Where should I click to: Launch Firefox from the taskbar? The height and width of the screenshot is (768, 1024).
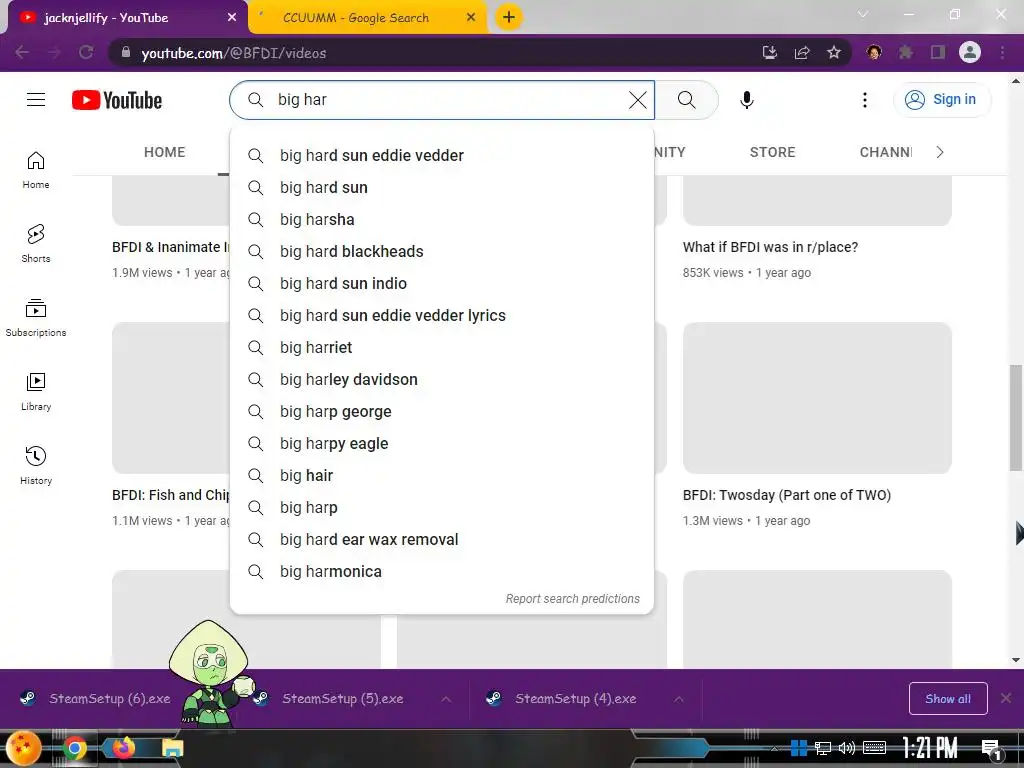click(x=123, y=748)
